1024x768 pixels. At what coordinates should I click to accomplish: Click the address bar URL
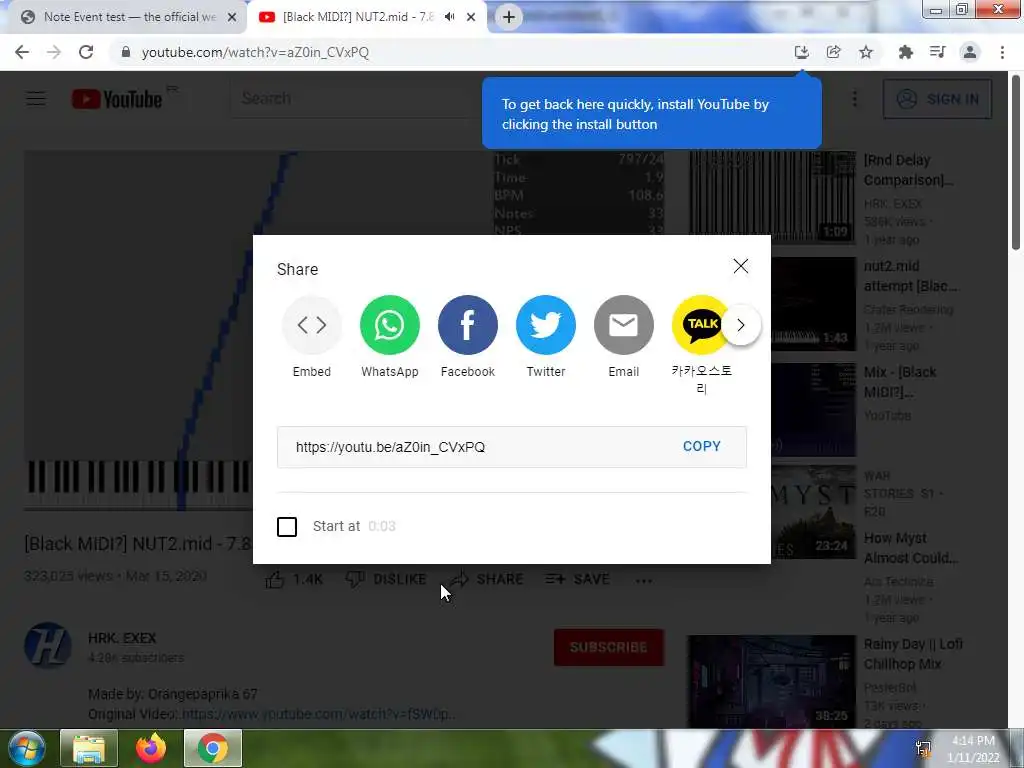[x=255, y=52]
